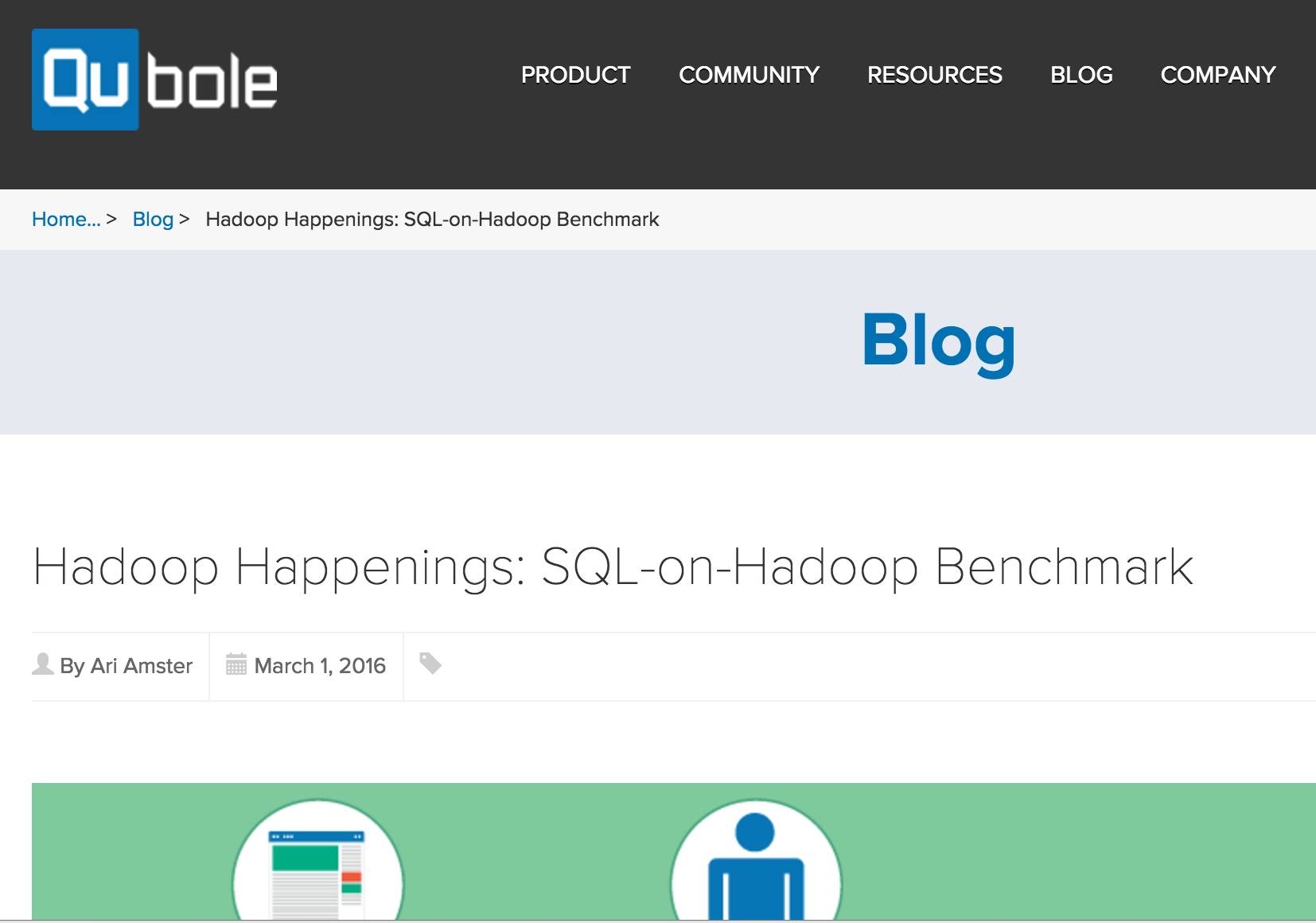Viewport: 1316px width, 923px height.
Task: Follow the Blog breadcrumb link
Action: (153, 219)
